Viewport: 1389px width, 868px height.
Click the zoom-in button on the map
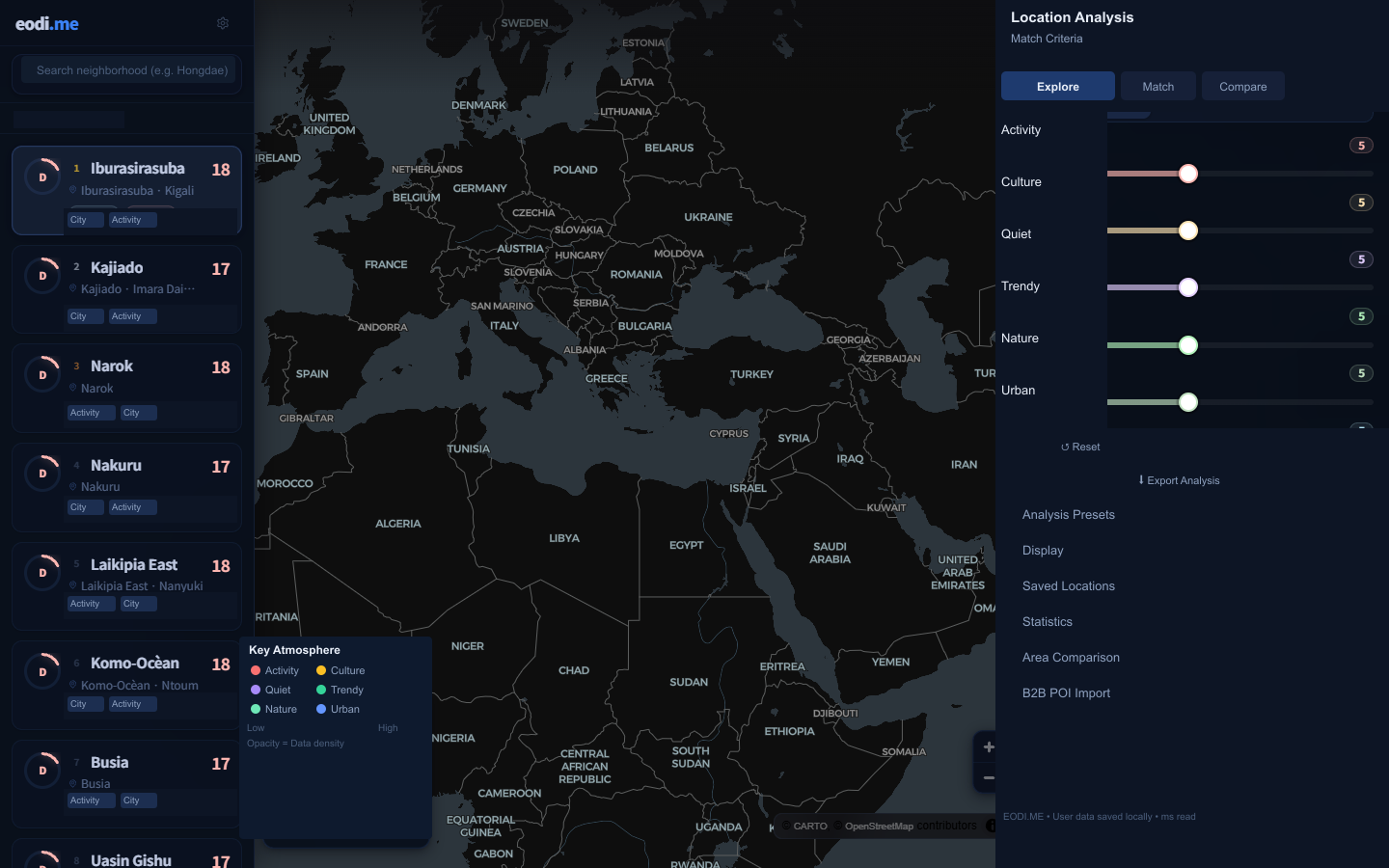(989, 746)
